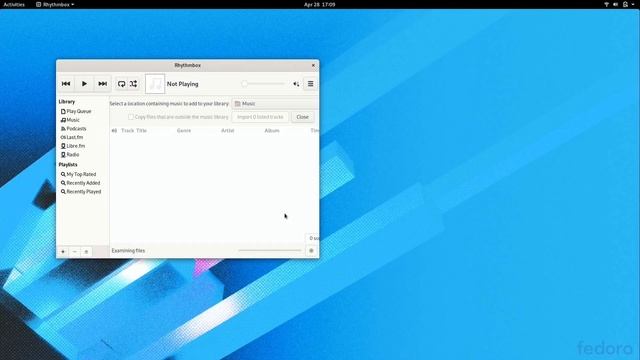Open the volume control
640x360 pixels.
click(x=296, y=84)
